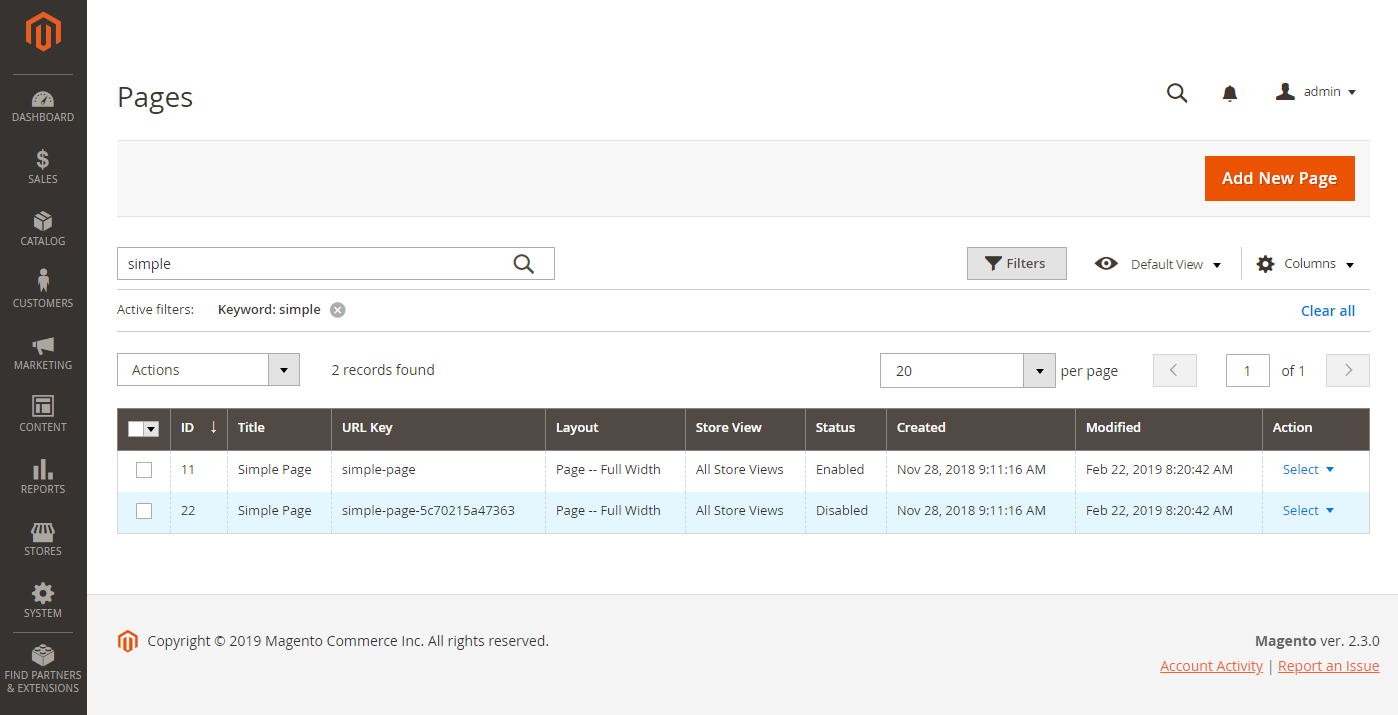Sort by the Status column header
Screen dimensions: 1398x715
(x=846, y=428)
